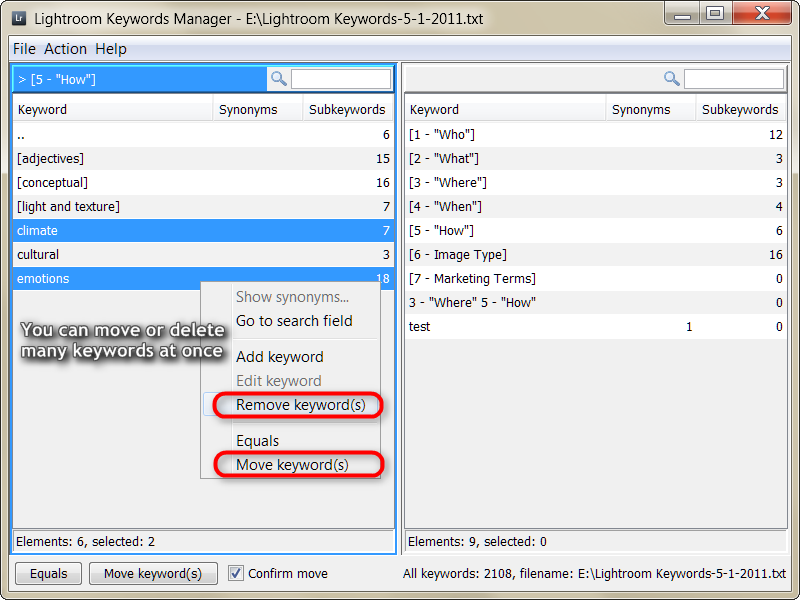The height and width of the screenshot is (600, 800).
Task: Sort right panel by Keyword column header
Action: (505, 110)
